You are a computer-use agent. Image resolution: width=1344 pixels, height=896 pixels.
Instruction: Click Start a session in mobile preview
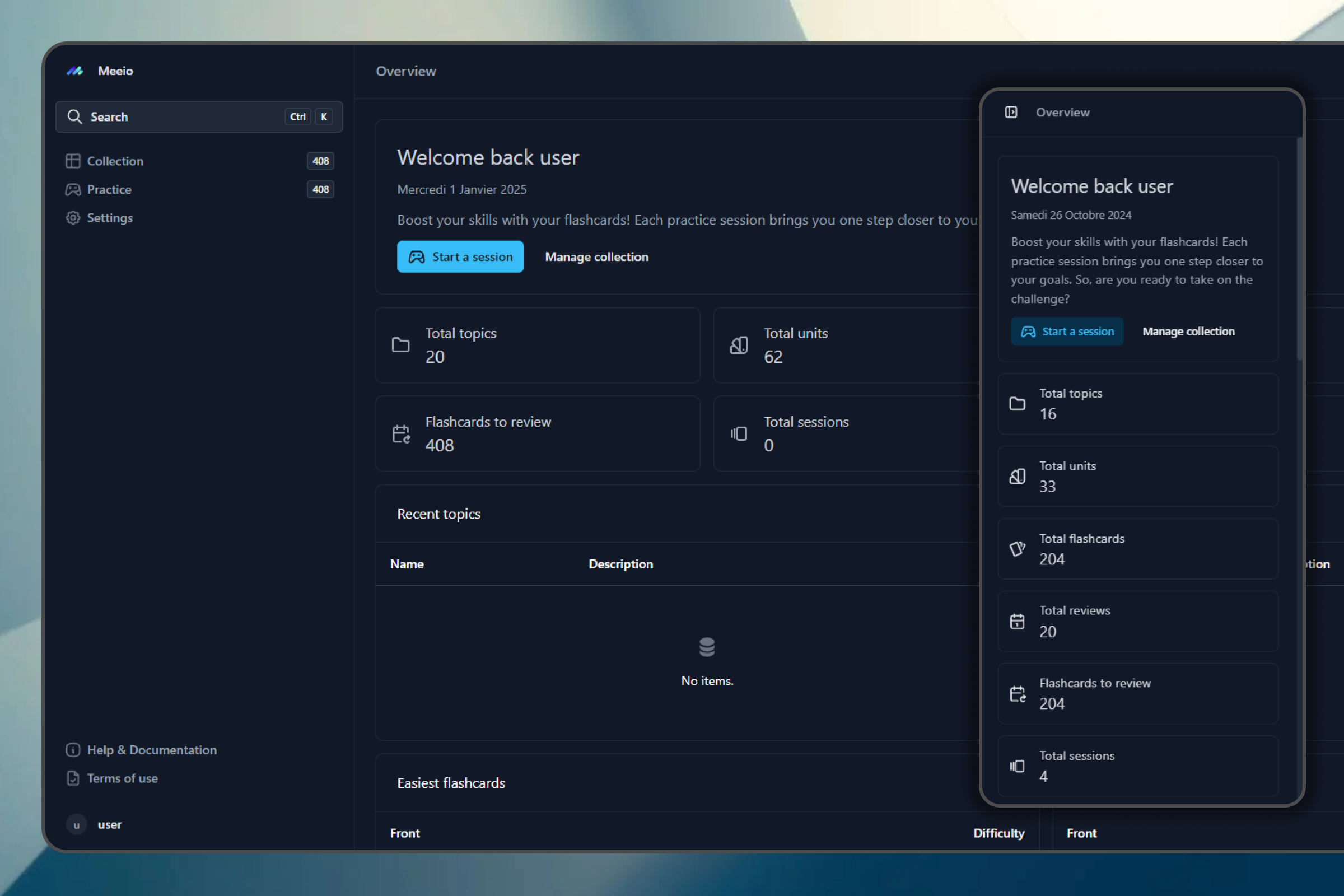point(1067,332)
